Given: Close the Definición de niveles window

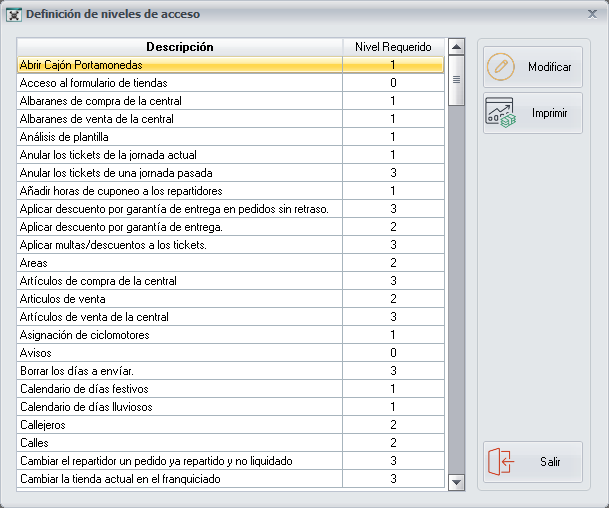Looking at the screenshot, I should click(x=590, y=14).
